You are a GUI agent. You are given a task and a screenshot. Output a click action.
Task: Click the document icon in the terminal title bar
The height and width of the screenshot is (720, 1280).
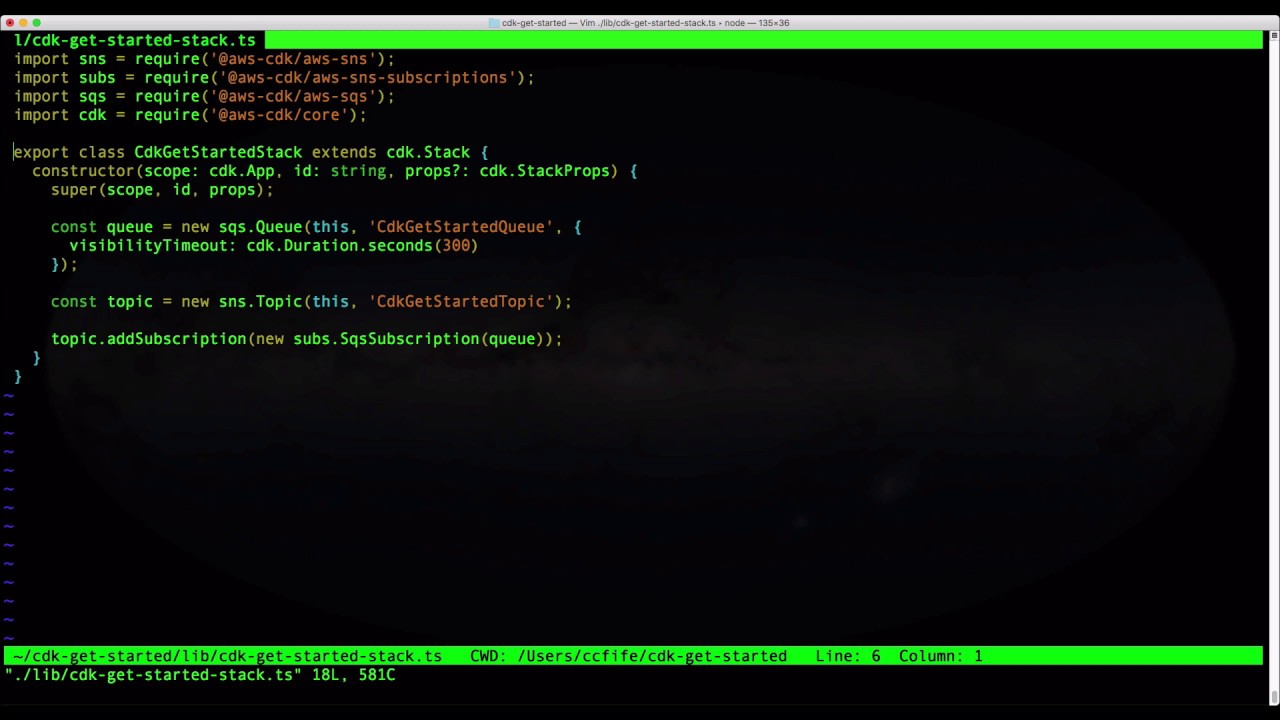point(493,22)
